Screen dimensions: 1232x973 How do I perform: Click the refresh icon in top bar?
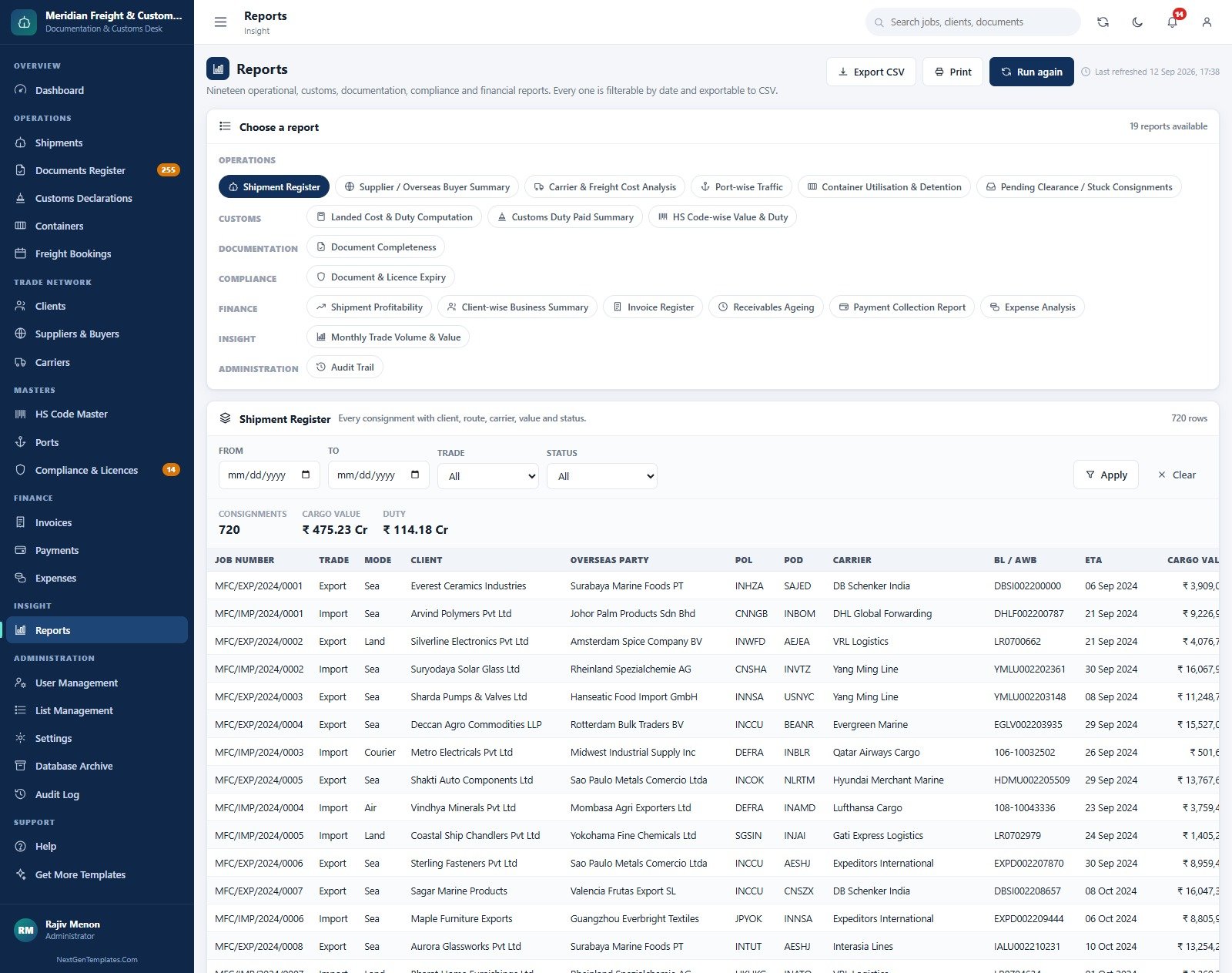(x=1103, y=22)
